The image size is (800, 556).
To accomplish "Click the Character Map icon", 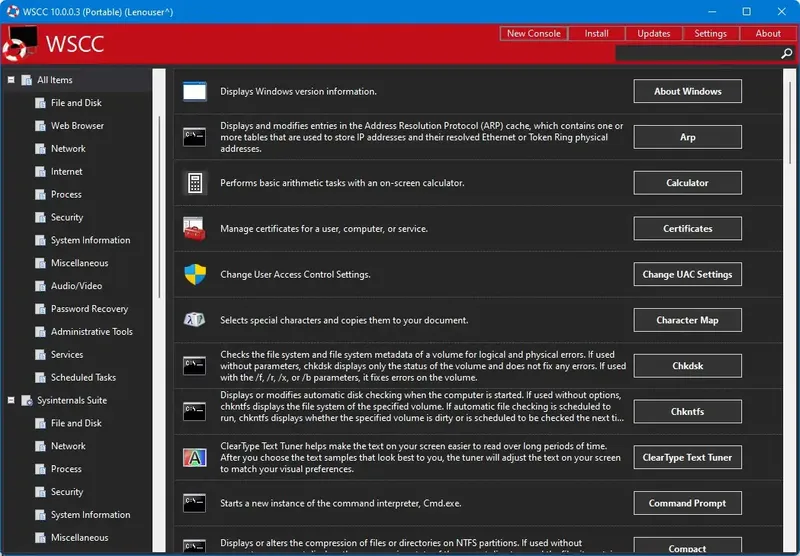I will click(x=194, y=320).
